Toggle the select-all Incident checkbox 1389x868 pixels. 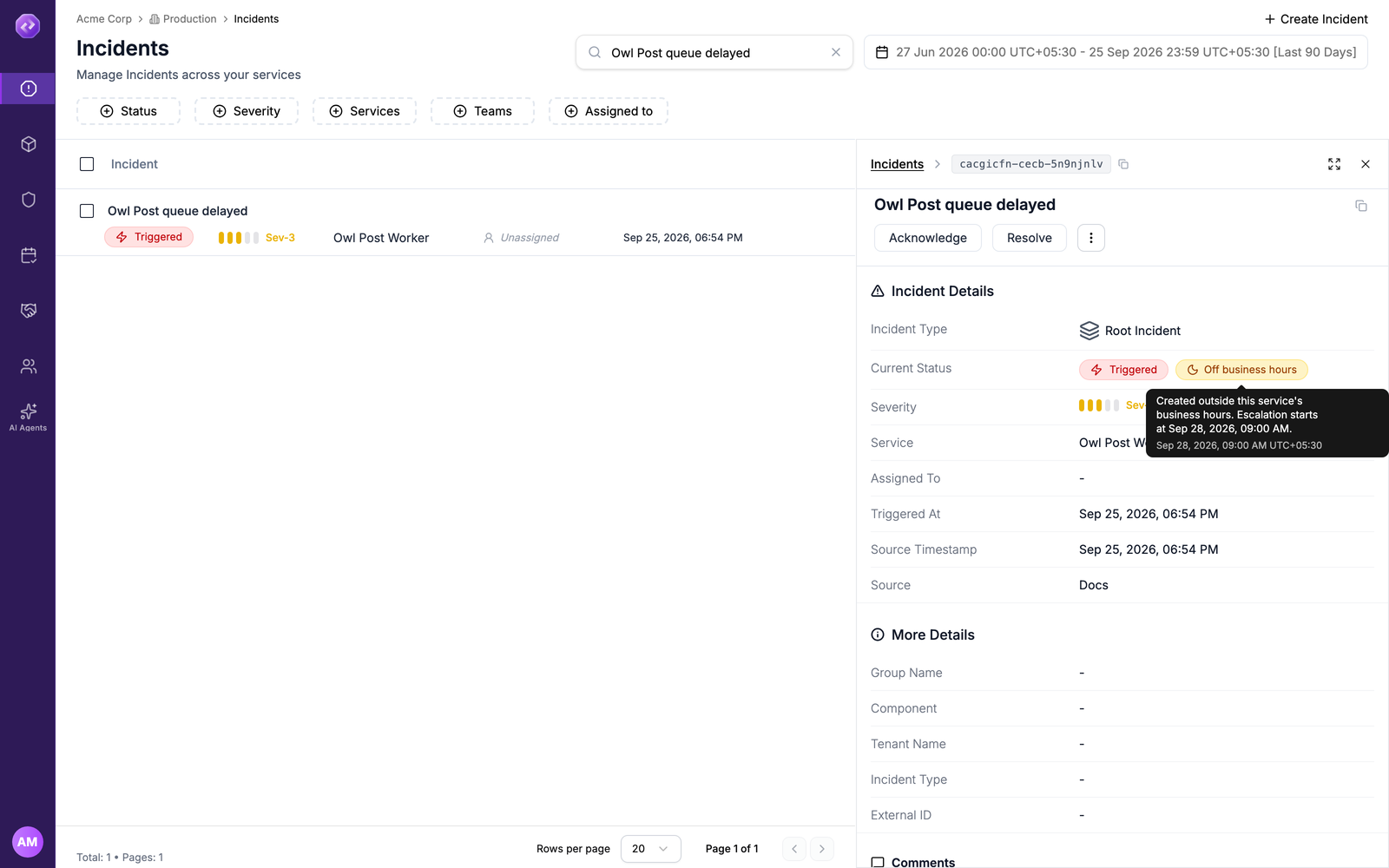coord(87,164)
